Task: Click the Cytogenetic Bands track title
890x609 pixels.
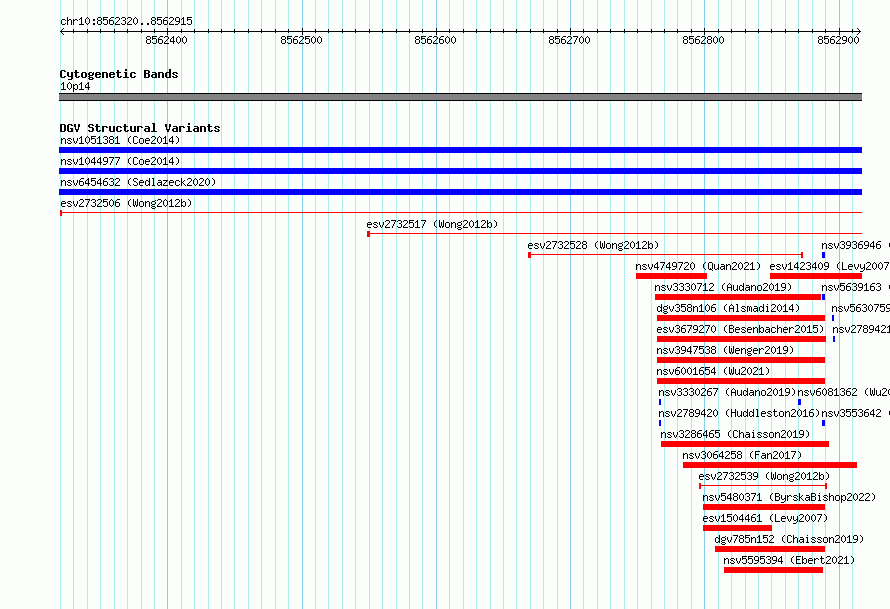Action: point(119,74)
